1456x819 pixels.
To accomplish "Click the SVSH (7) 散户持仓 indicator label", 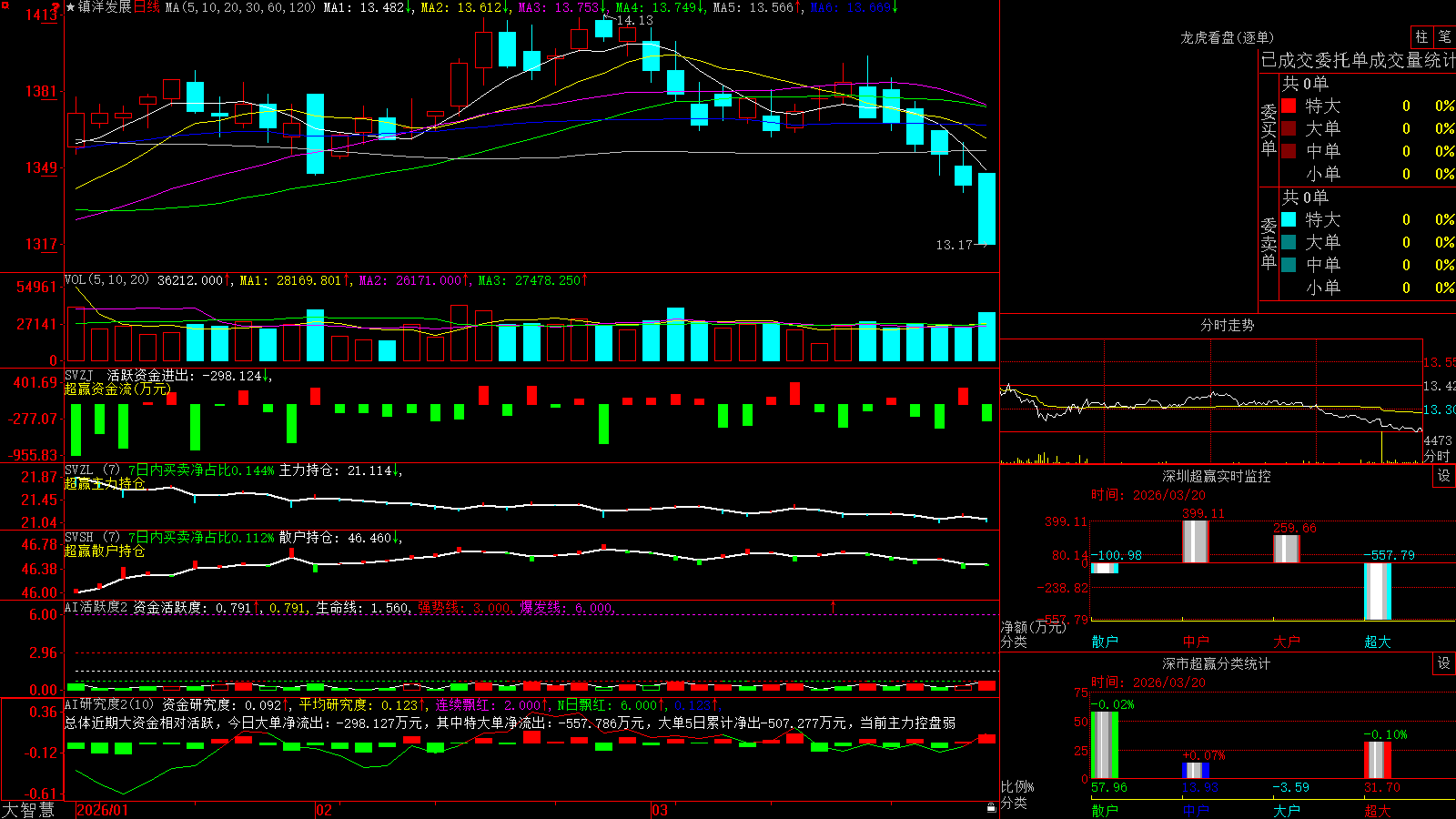I will (x=93, y=538).
